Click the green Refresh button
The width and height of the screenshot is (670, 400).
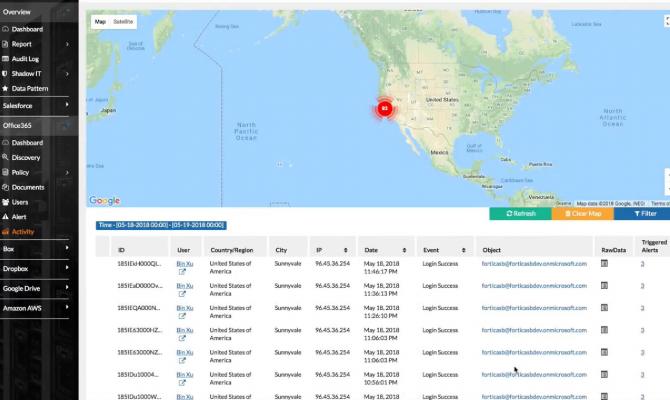[x=520, y=213]
